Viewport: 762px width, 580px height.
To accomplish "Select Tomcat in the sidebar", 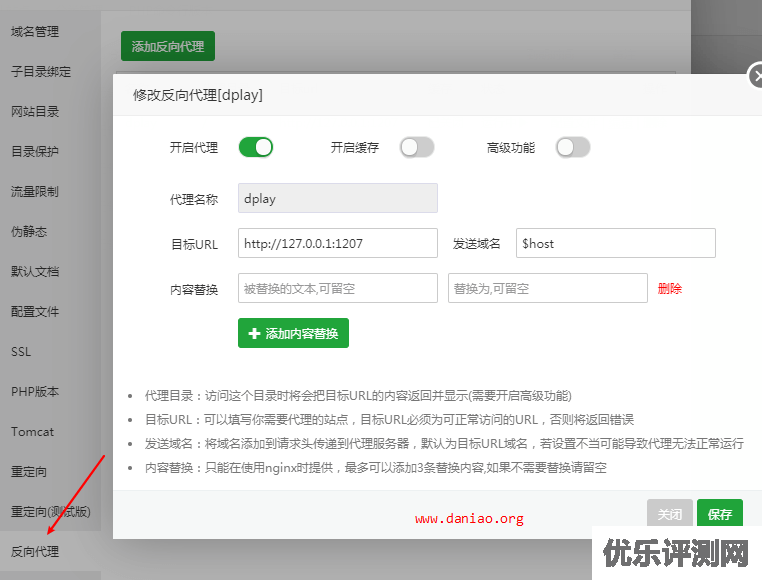I will coord(33,431).
